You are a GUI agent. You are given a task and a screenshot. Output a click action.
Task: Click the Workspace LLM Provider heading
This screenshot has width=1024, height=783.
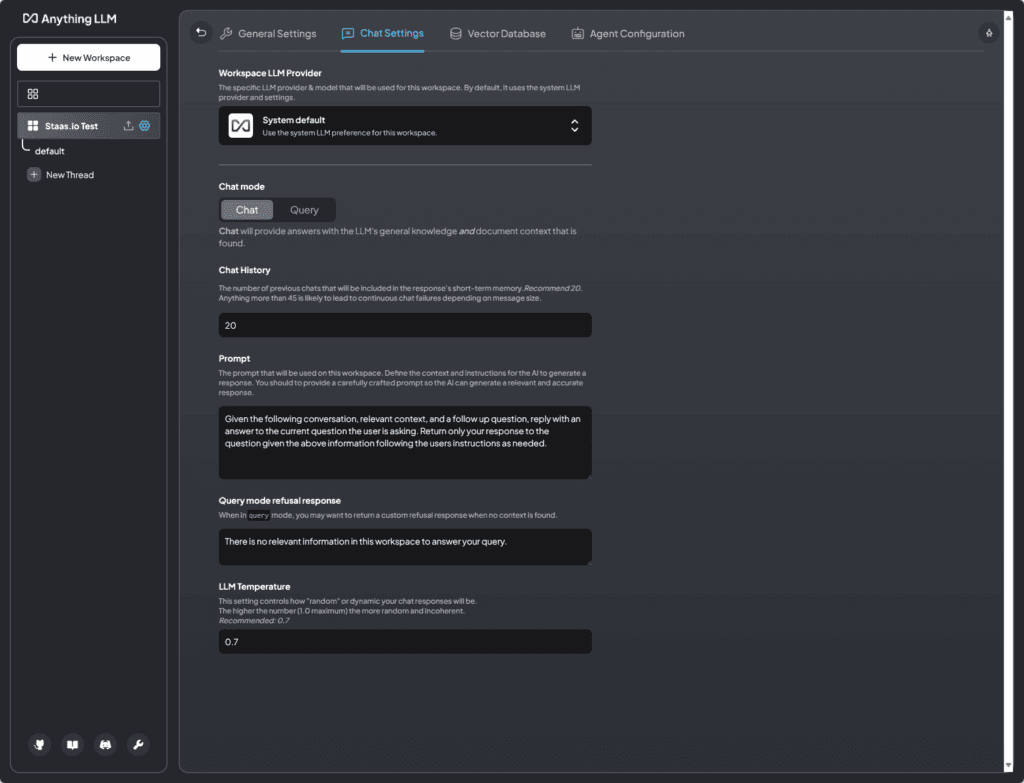[x=270, y=73]
